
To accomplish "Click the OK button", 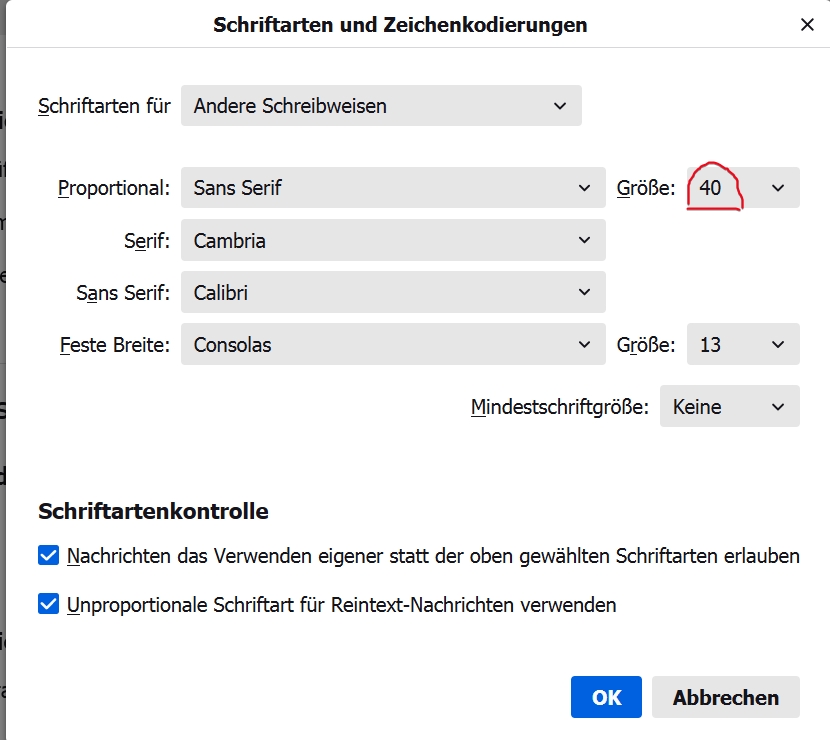I will 606,697.
